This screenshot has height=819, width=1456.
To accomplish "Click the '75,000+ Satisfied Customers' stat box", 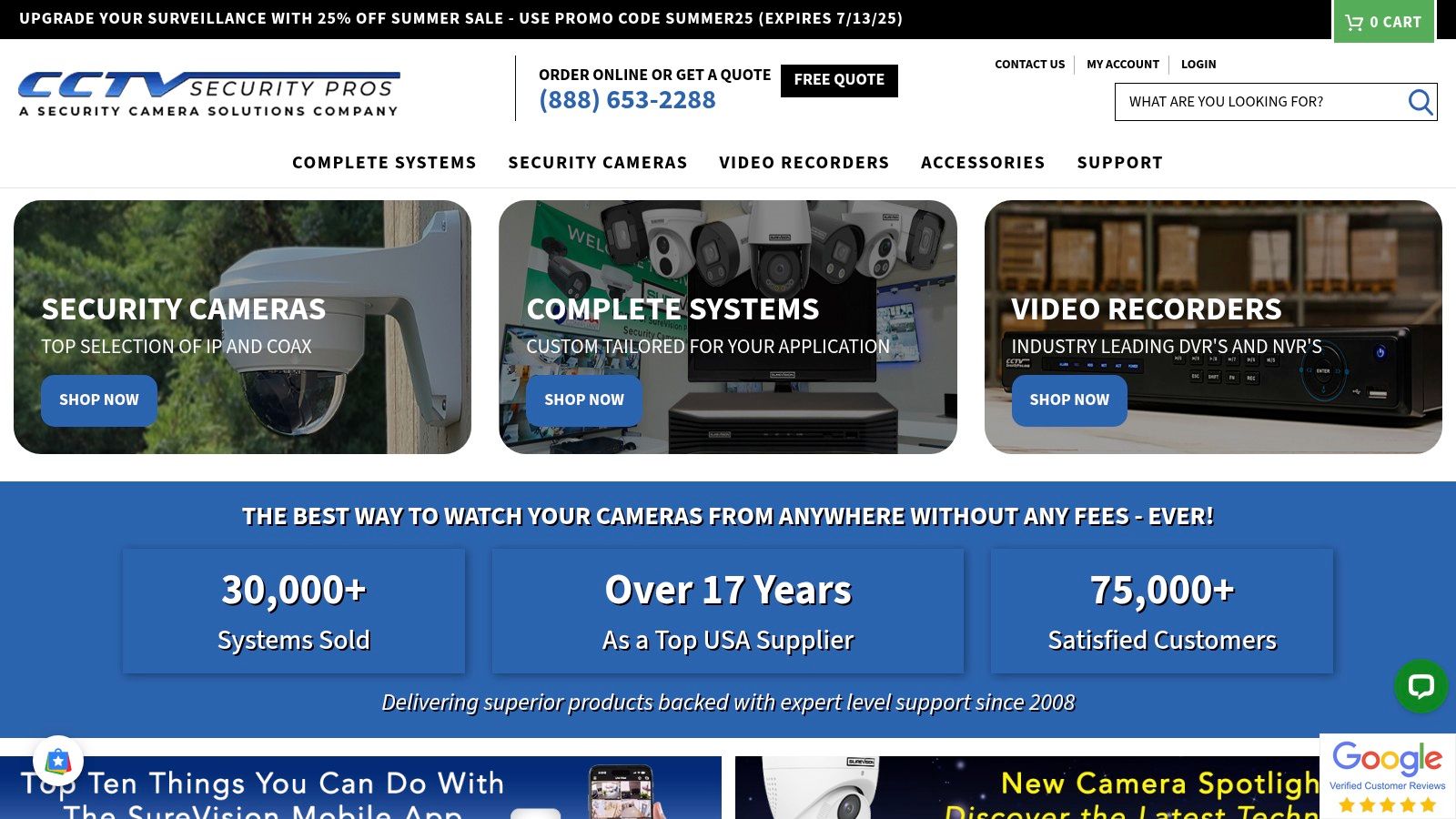I will [x=1162, y=612].
